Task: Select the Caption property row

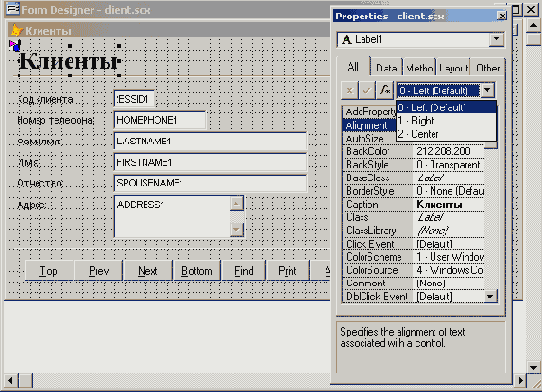Action: point(413,204)
